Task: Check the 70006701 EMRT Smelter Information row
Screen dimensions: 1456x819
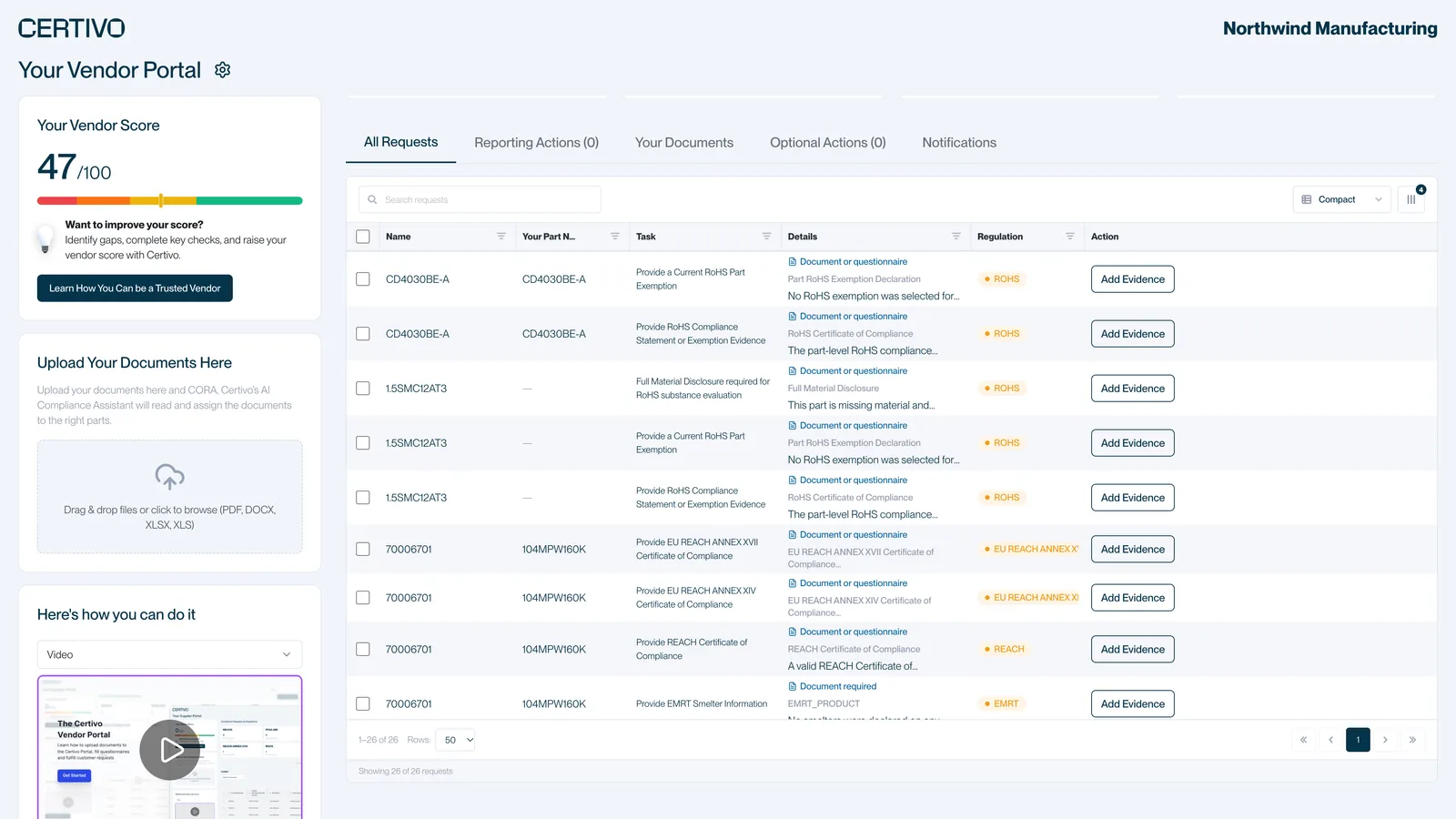Action: (363, 704)
